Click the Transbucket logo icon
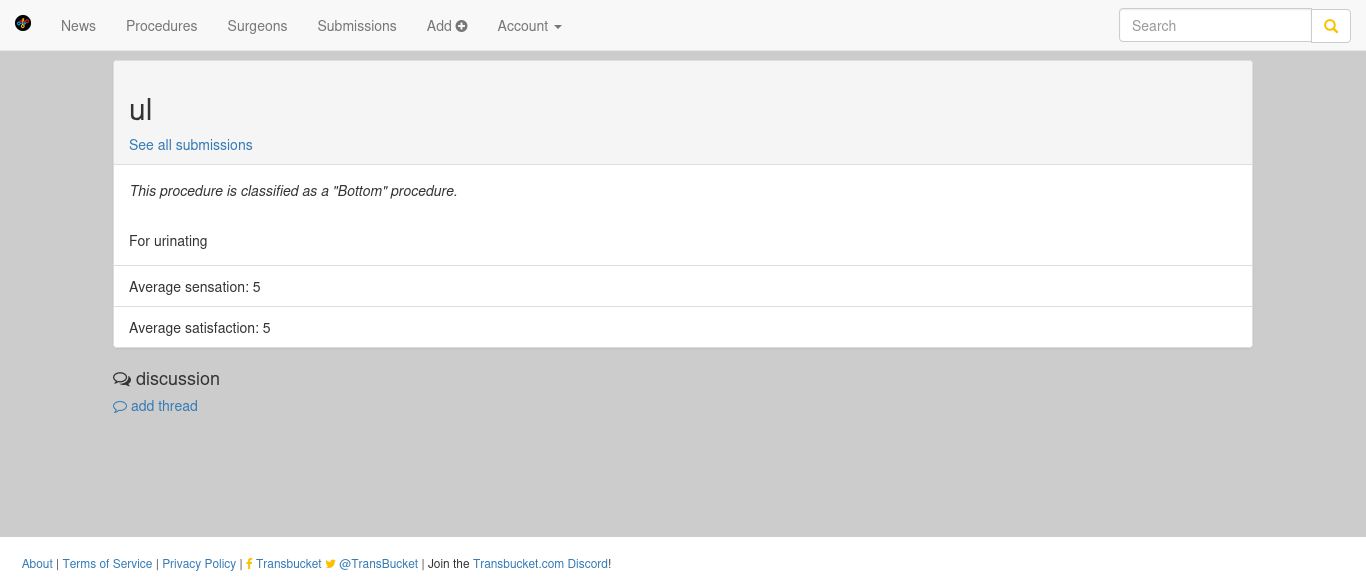The image size is (1366, 587). 23,23
